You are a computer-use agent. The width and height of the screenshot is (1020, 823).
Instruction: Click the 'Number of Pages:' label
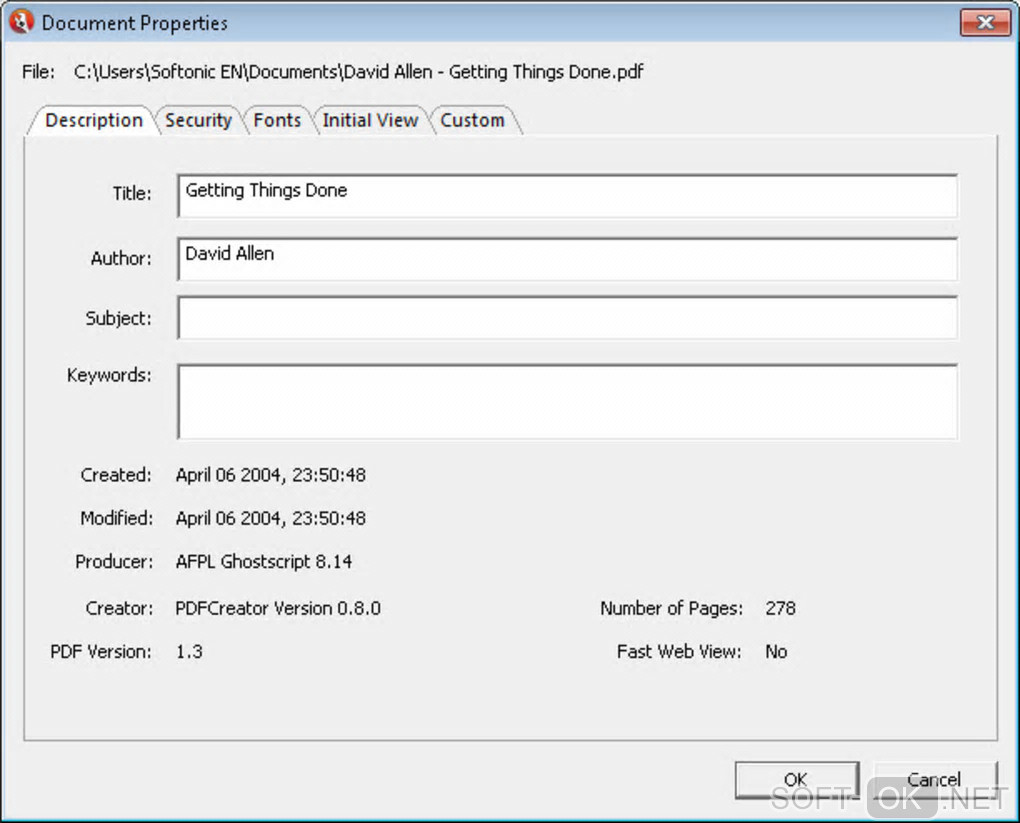671,608
